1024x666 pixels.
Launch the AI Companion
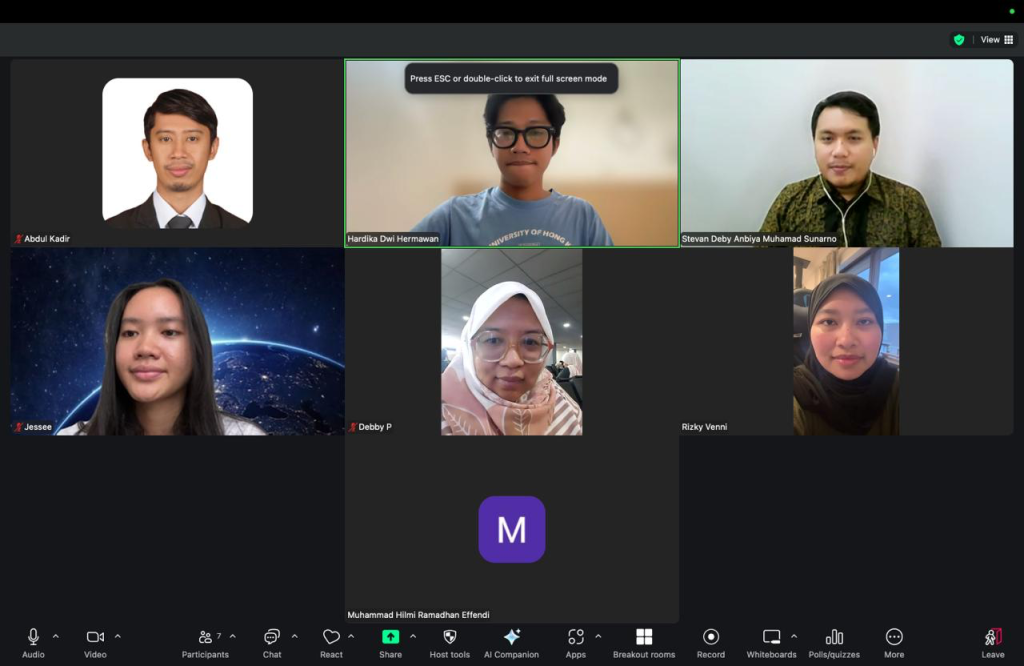511,642
